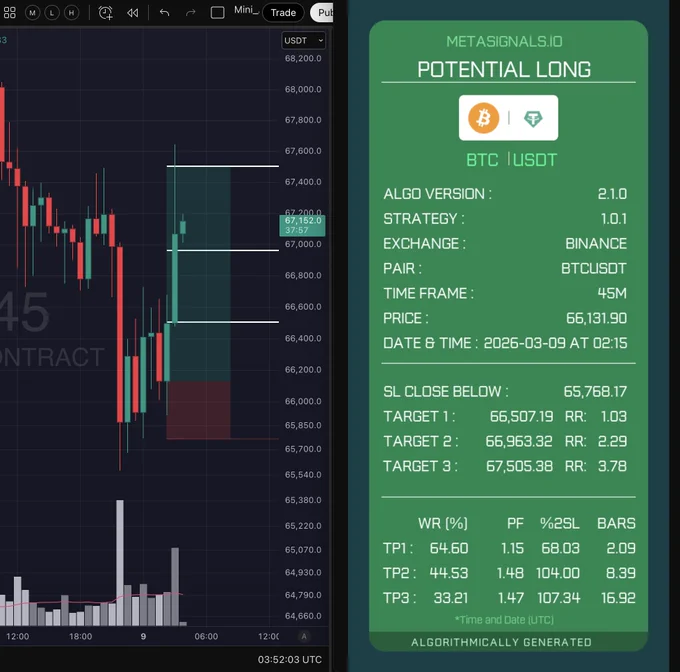
Task: Open the layout grid icon
Action: pyautogui.click(x=10, y=13)
